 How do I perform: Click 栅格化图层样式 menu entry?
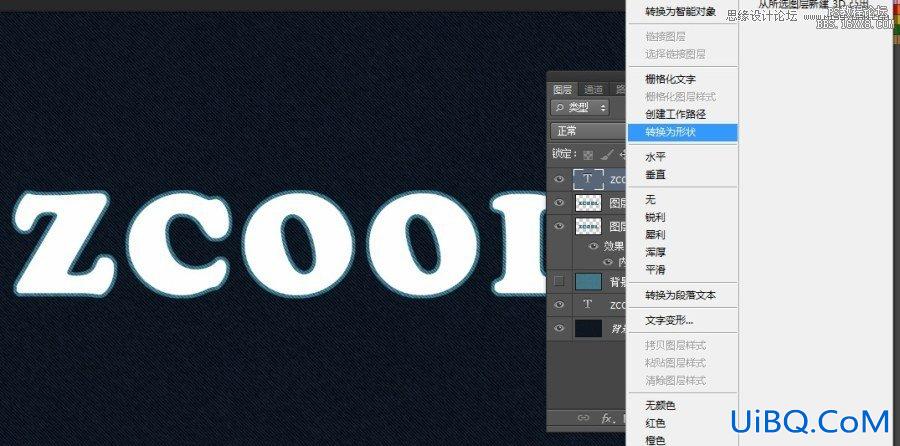coord(682,96)
